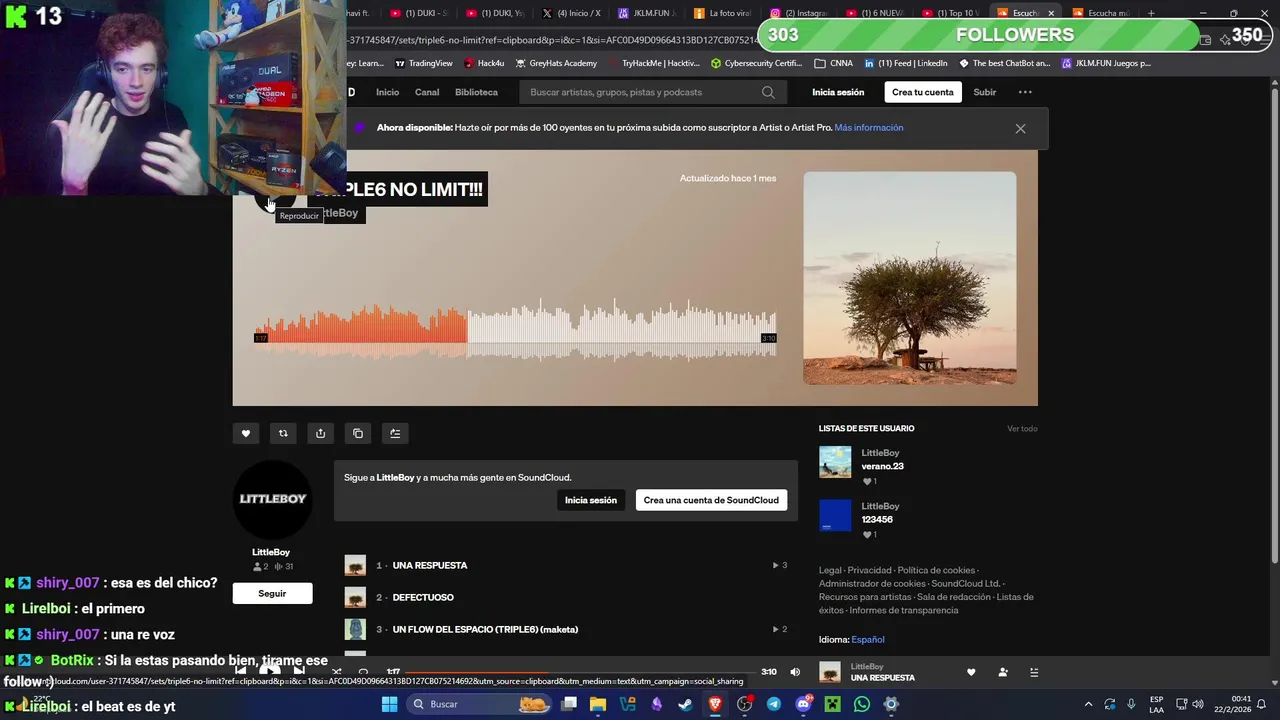Click the search magnifier in SoundCloud search bar
Screen dimensions: 1280x720
[768, 92]
